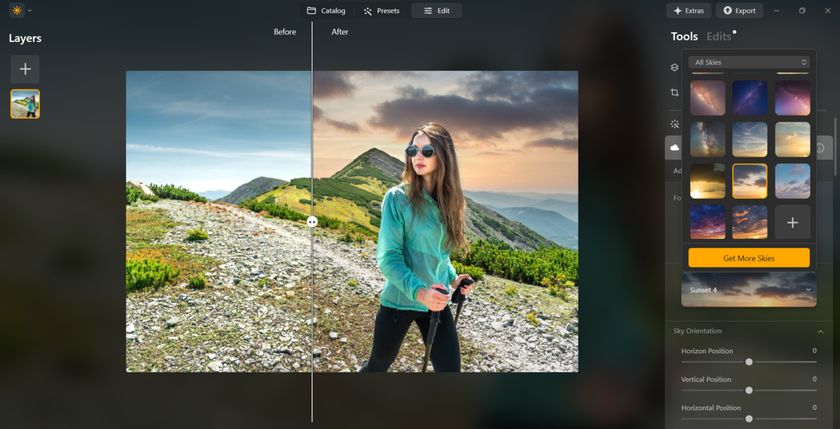Choose the orange-highlighted selected sunset sky thumbnail
840x429 pixels.
point(749,181)
